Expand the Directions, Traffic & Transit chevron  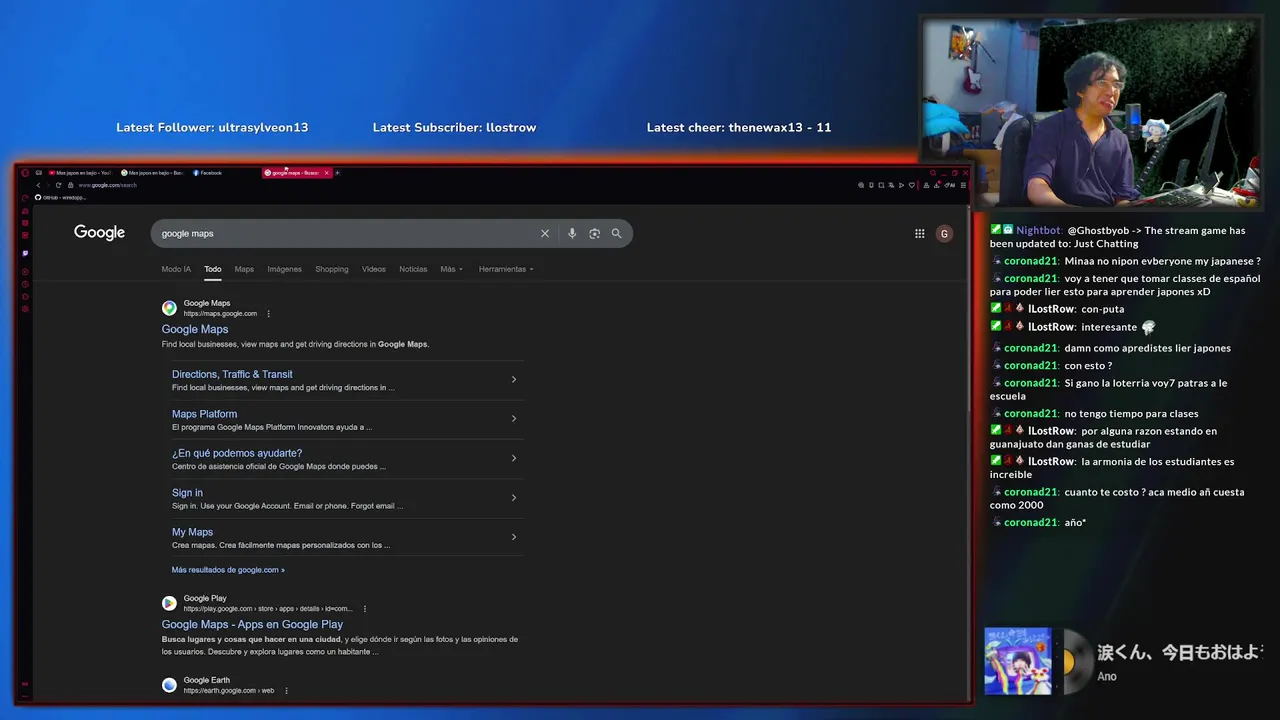pyautogui.click(x=514, y=379)
